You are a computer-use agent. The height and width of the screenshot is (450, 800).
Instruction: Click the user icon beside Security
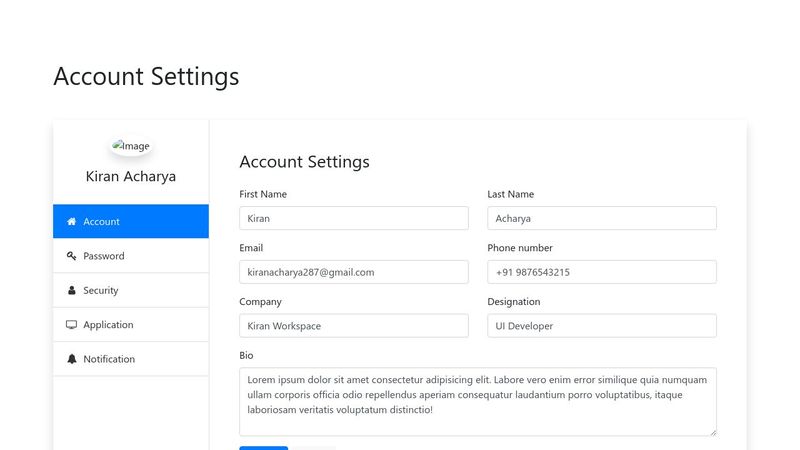71,290
